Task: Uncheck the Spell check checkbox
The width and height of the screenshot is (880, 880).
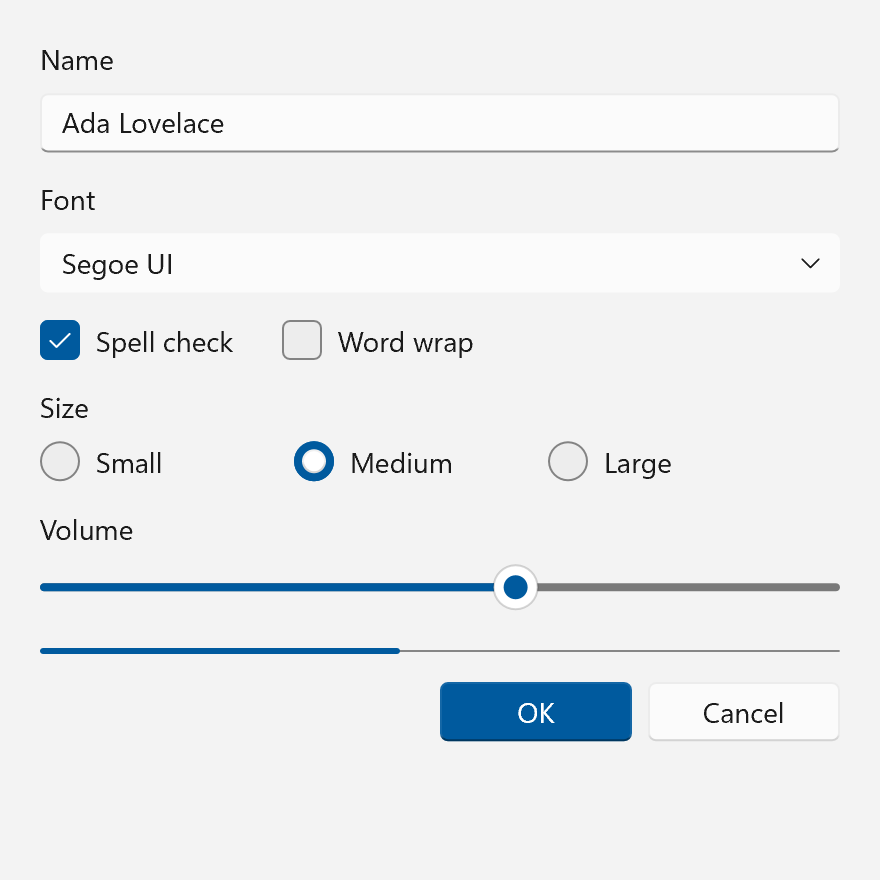Action: point(60,340)
